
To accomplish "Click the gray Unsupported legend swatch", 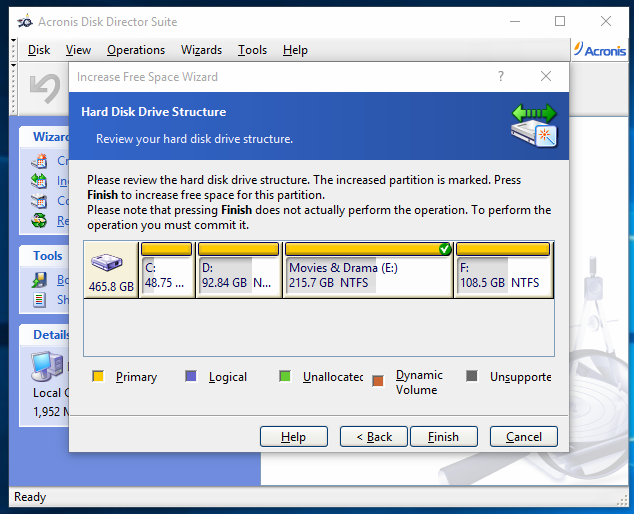I will click(x=472, y=376).
